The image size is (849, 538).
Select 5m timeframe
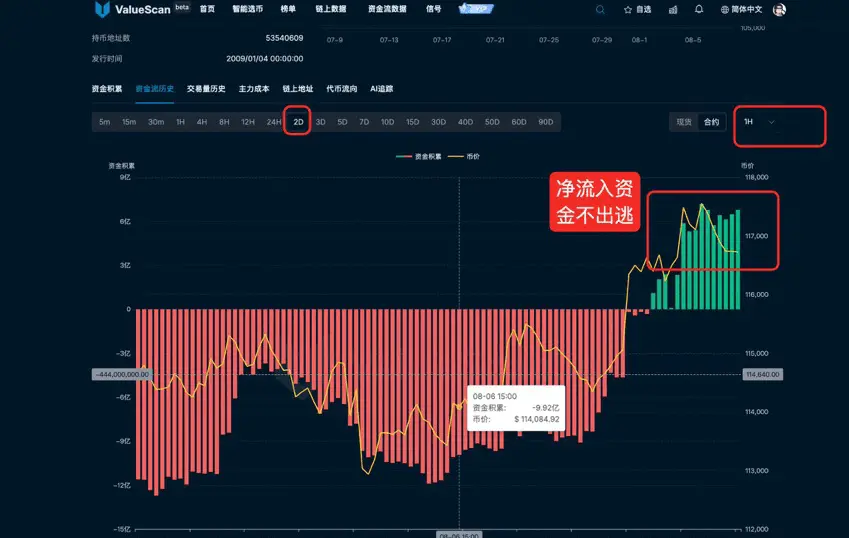pyautogui.click(x=105, y=122)
